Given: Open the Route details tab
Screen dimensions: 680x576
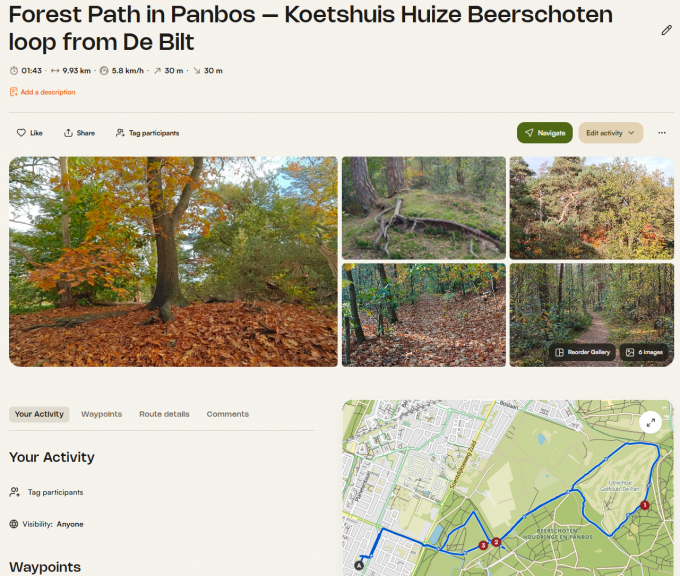Looking at the screenshot, I should [x=164, y=414].
